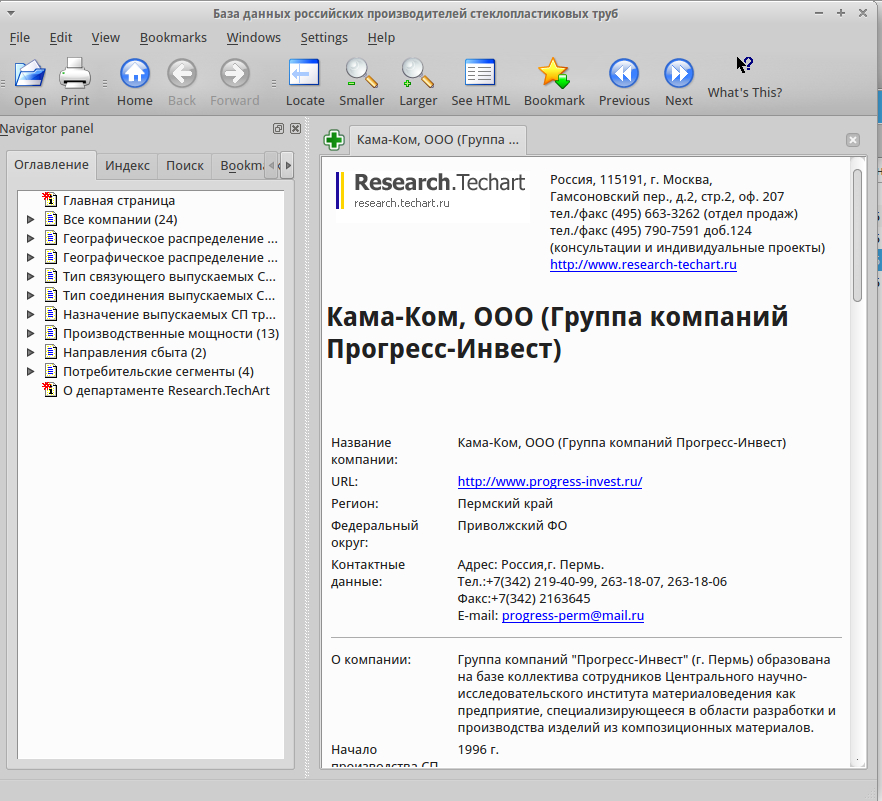Open research-techart.ru link
Viewport: 882px width, 801px height.
(x=643, y=264)
